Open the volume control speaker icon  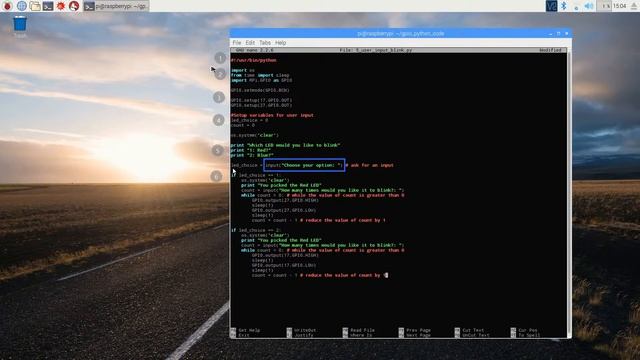point(589,6)
